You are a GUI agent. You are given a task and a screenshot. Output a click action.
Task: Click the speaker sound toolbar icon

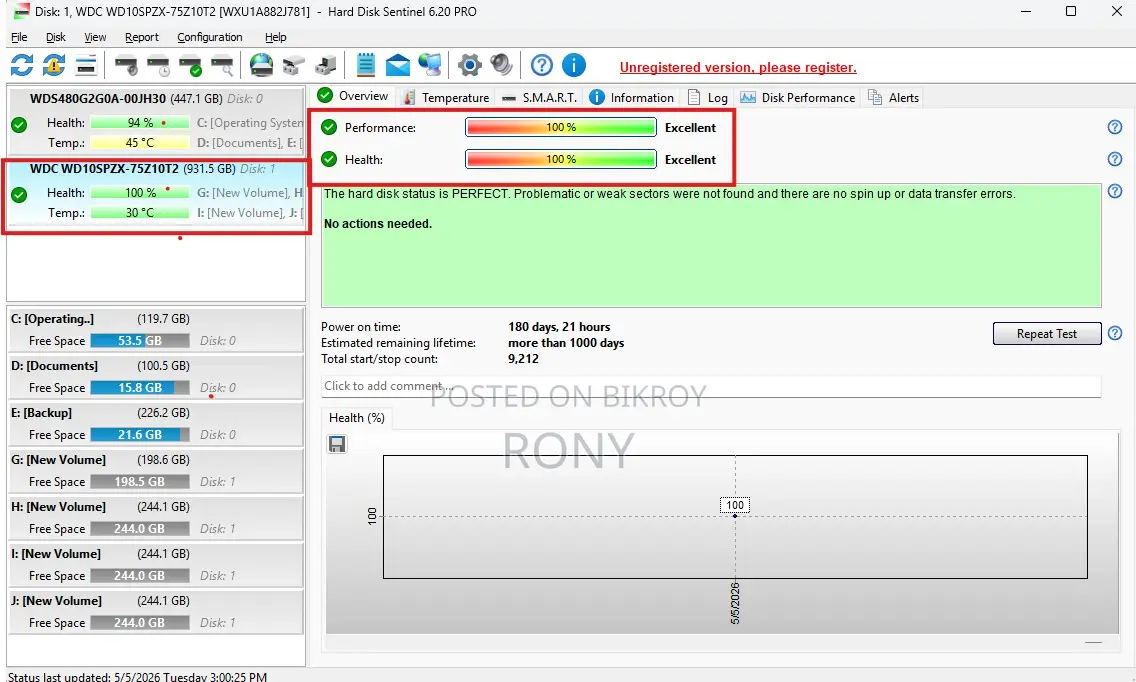[x=501, y=65]
